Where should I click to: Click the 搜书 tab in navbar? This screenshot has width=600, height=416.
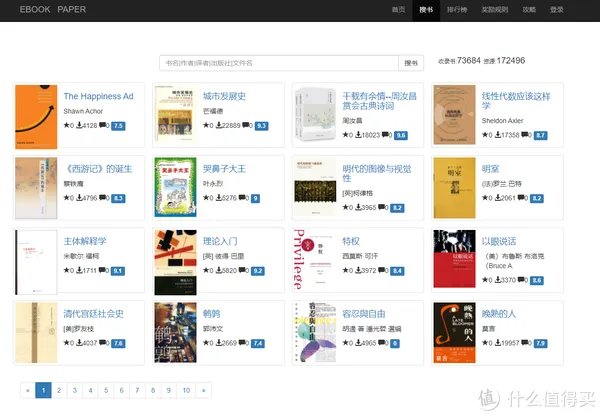[x=426, y=10]
